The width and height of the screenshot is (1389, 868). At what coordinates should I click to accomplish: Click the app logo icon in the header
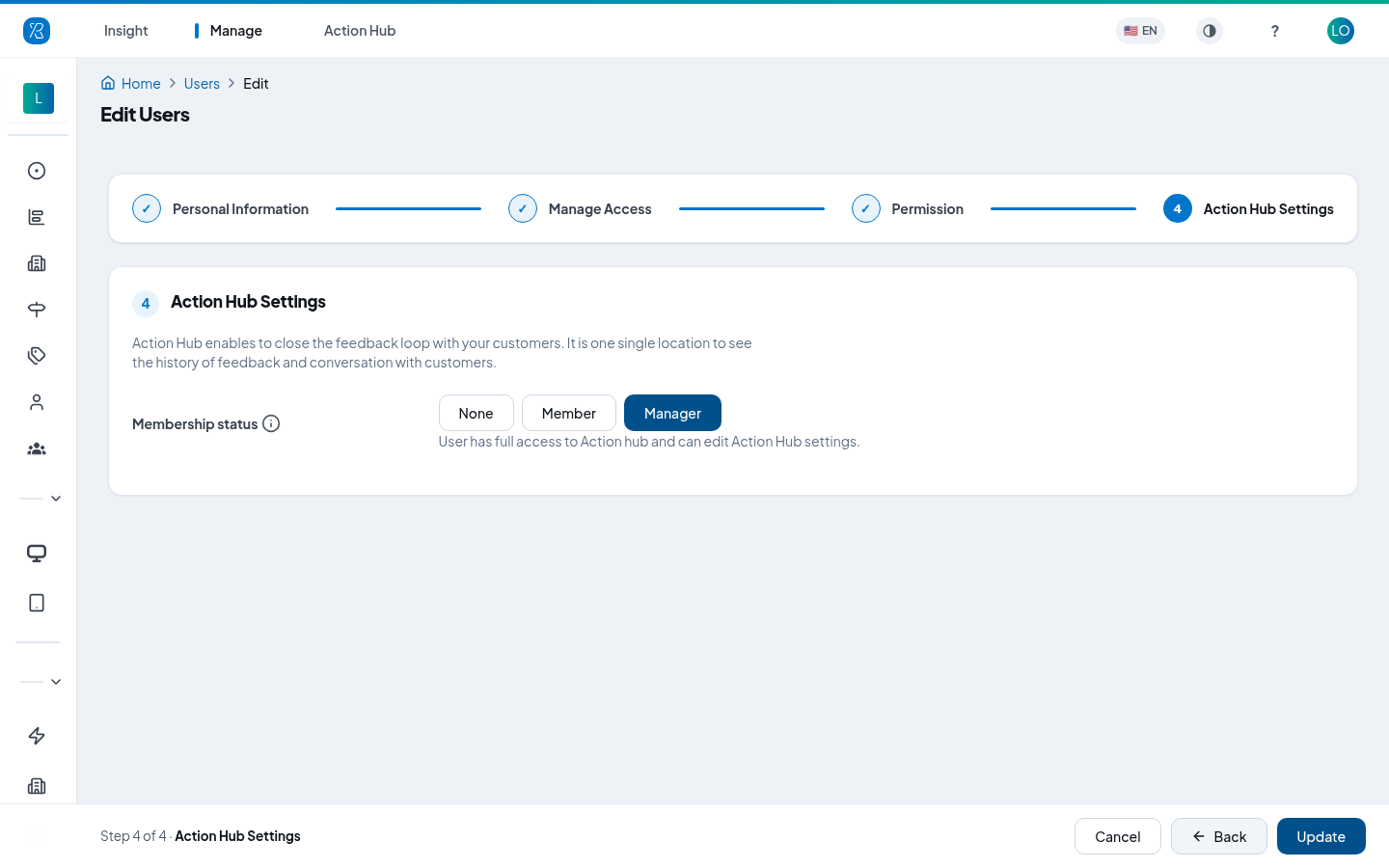[x=37, y=31]
